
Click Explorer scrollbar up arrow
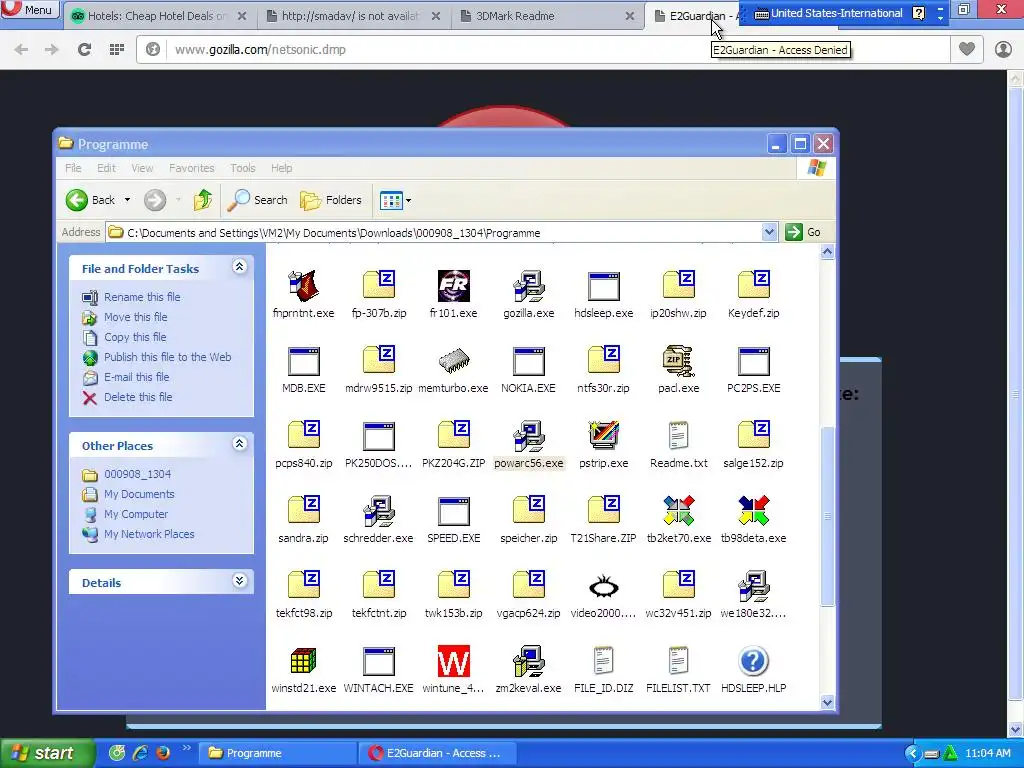tap(827, 252)
